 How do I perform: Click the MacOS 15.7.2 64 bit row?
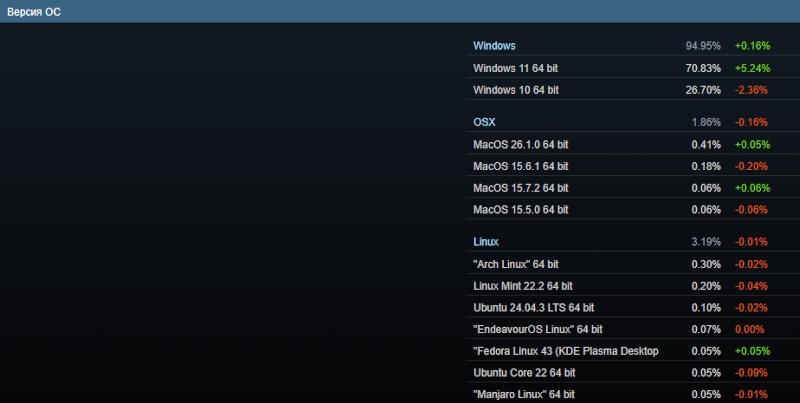pos(520,188)
